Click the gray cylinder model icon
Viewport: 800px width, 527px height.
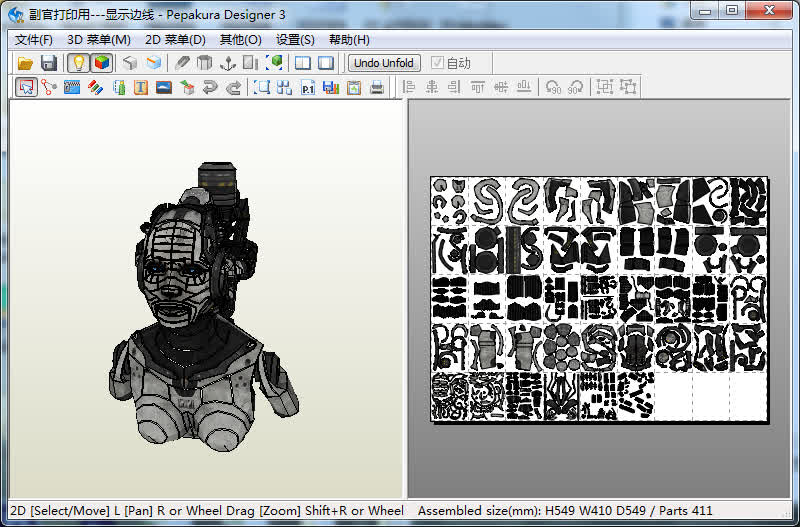[205, 63]
